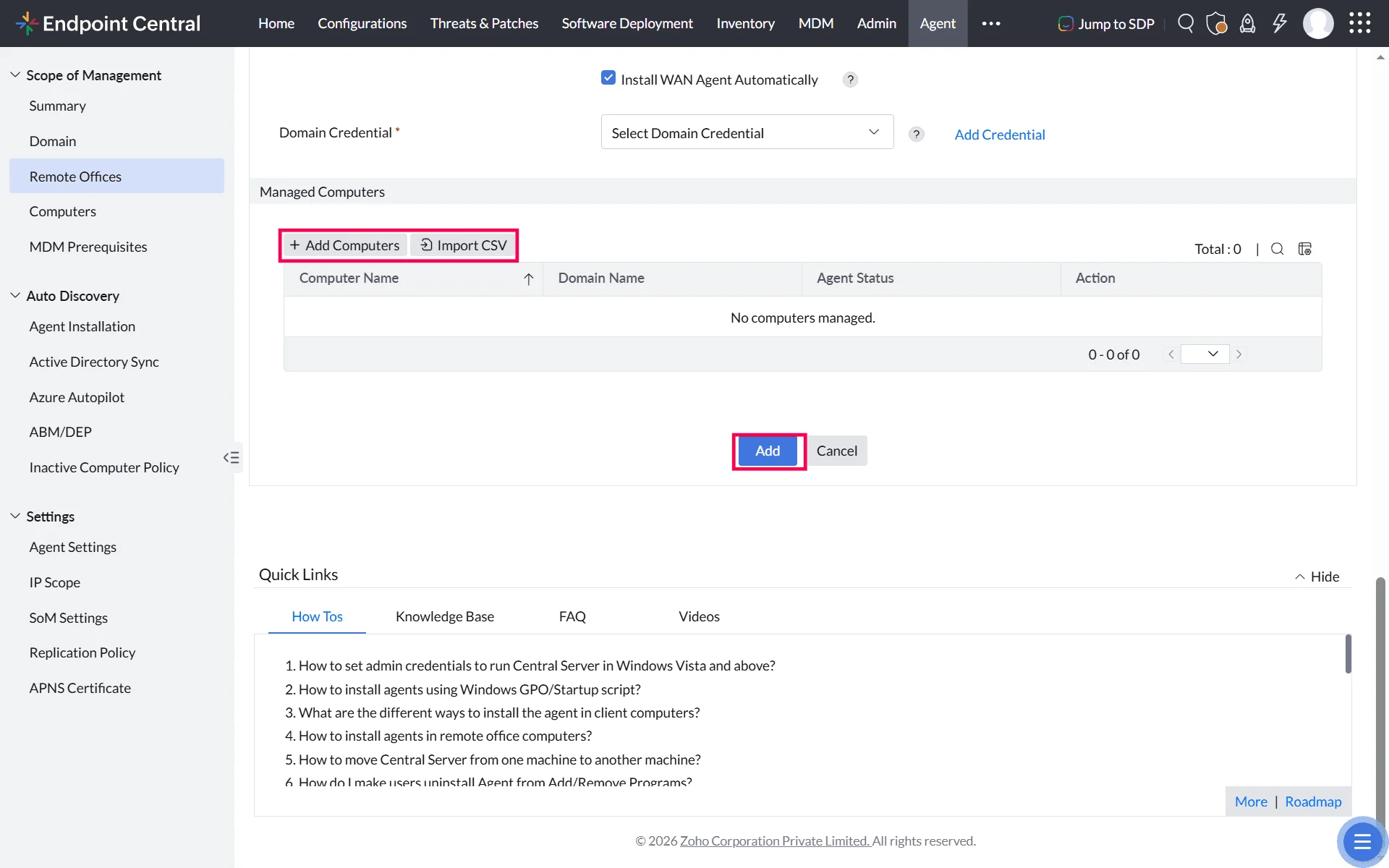The image size is (1389, 868).
Task: Open the apps grid launcher icon
Action: click(x=1360, y=23)
